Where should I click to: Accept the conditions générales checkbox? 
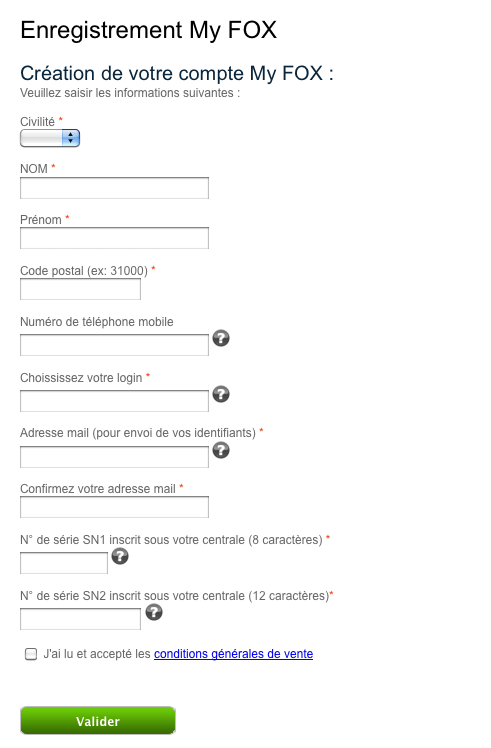[x=31, y=654]
